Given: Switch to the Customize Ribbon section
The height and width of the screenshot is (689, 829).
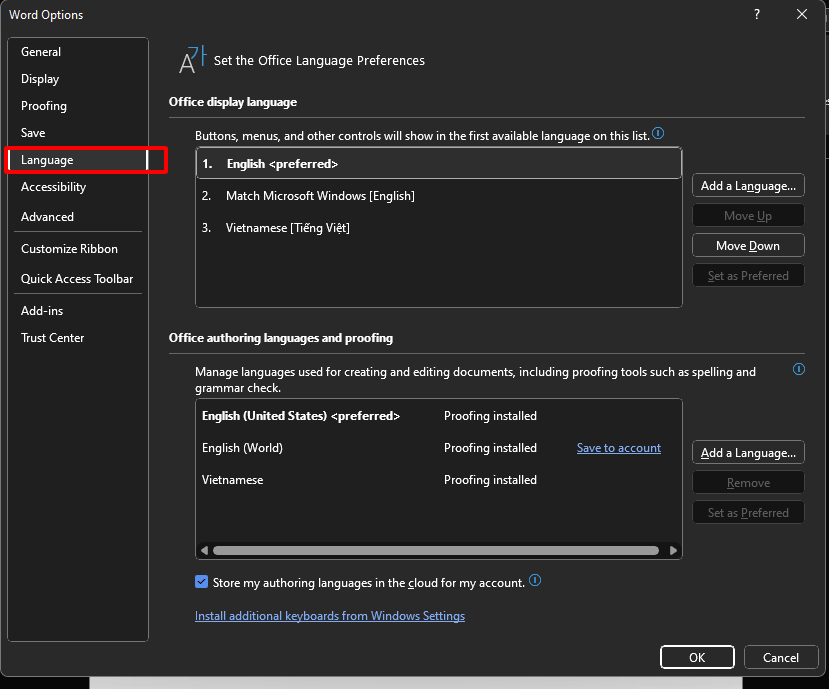Looking at the screenshot, I should tap(66, 248).
